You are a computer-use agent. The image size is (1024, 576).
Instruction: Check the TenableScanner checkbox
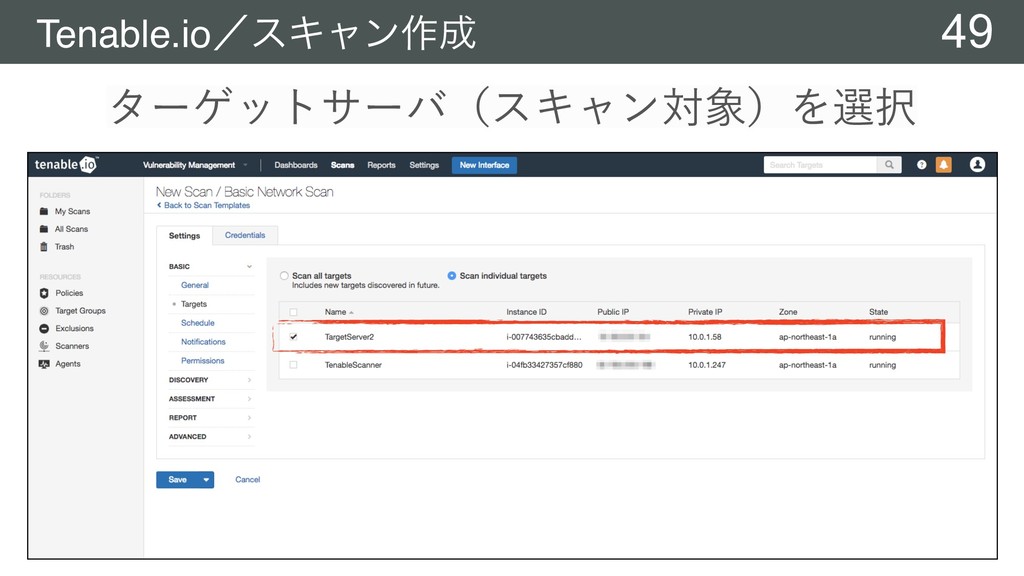tap(293, 365)
